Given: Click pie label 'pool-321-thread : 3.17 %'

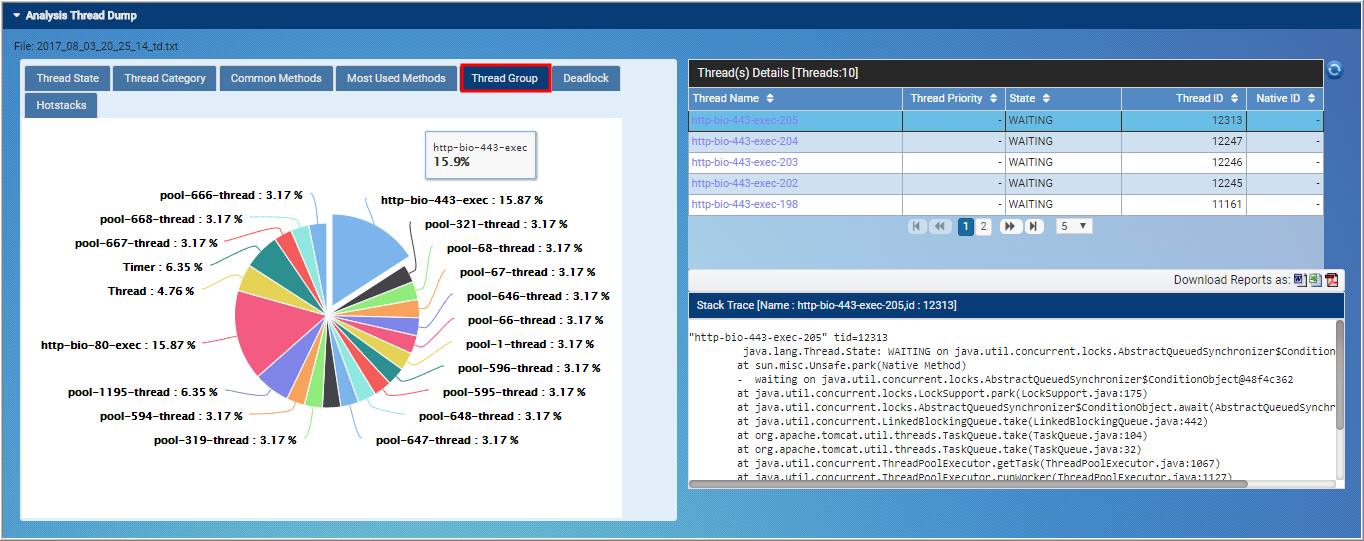Looking at the screenshot, I should 496,224.
